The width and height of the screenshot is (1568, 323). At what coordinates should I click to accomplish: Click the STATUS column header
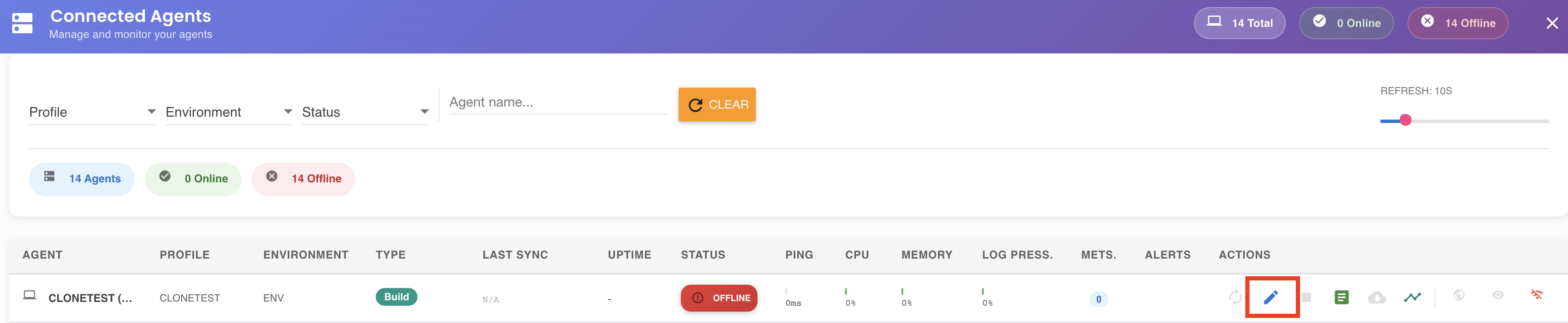[702, 255]
